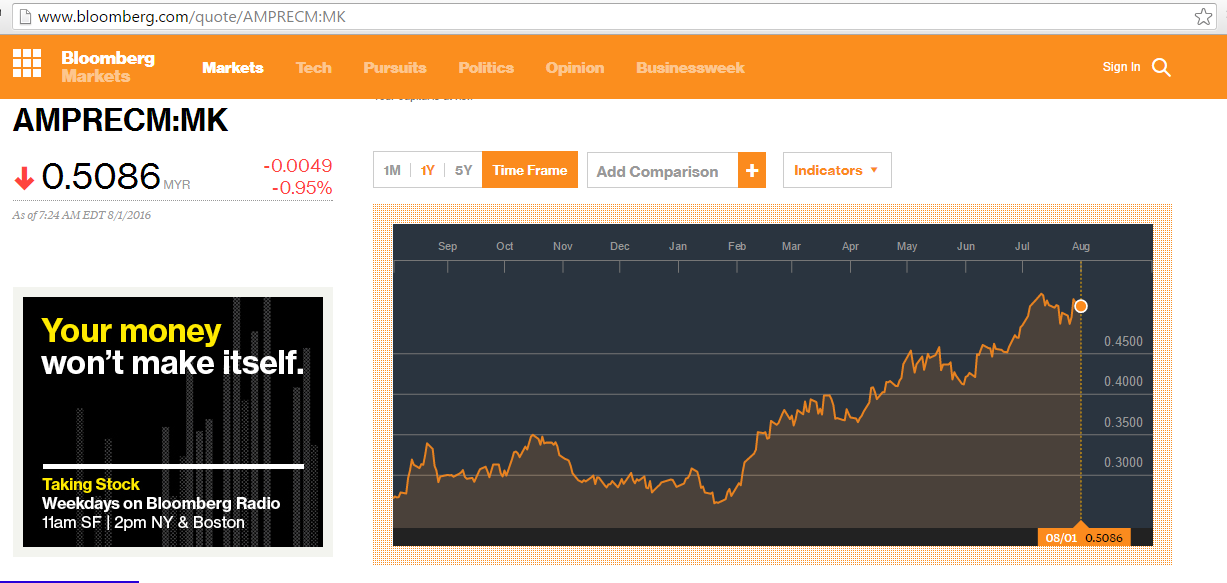The height and width of the screenshot is (583, 1227).
Task: Click the 0.3000 price axis label
Action: click(x=1123, y=463)
